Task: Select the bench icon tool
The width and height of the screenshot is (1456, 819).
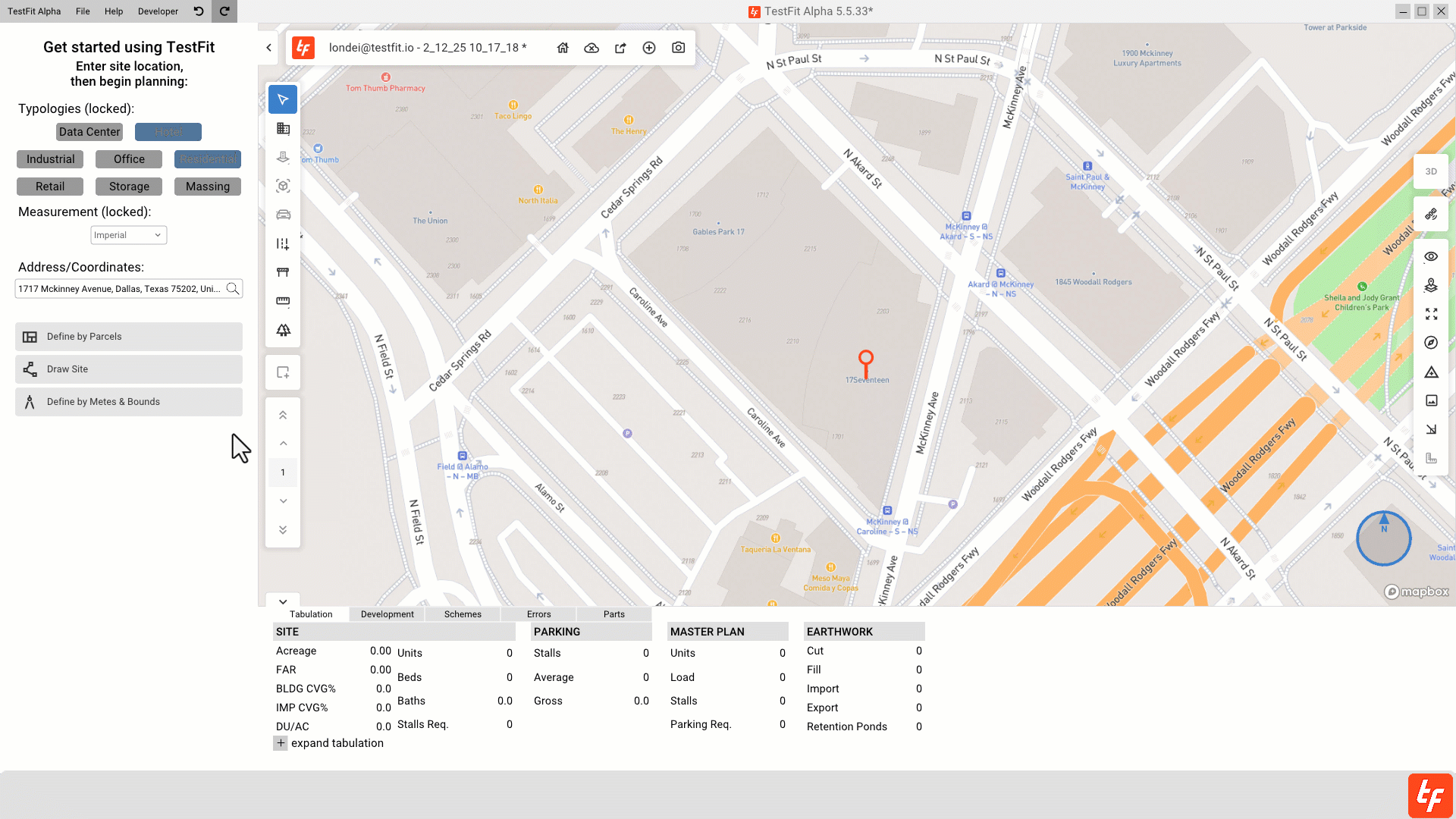Action: pyautogui.click(x=283, y=272)
